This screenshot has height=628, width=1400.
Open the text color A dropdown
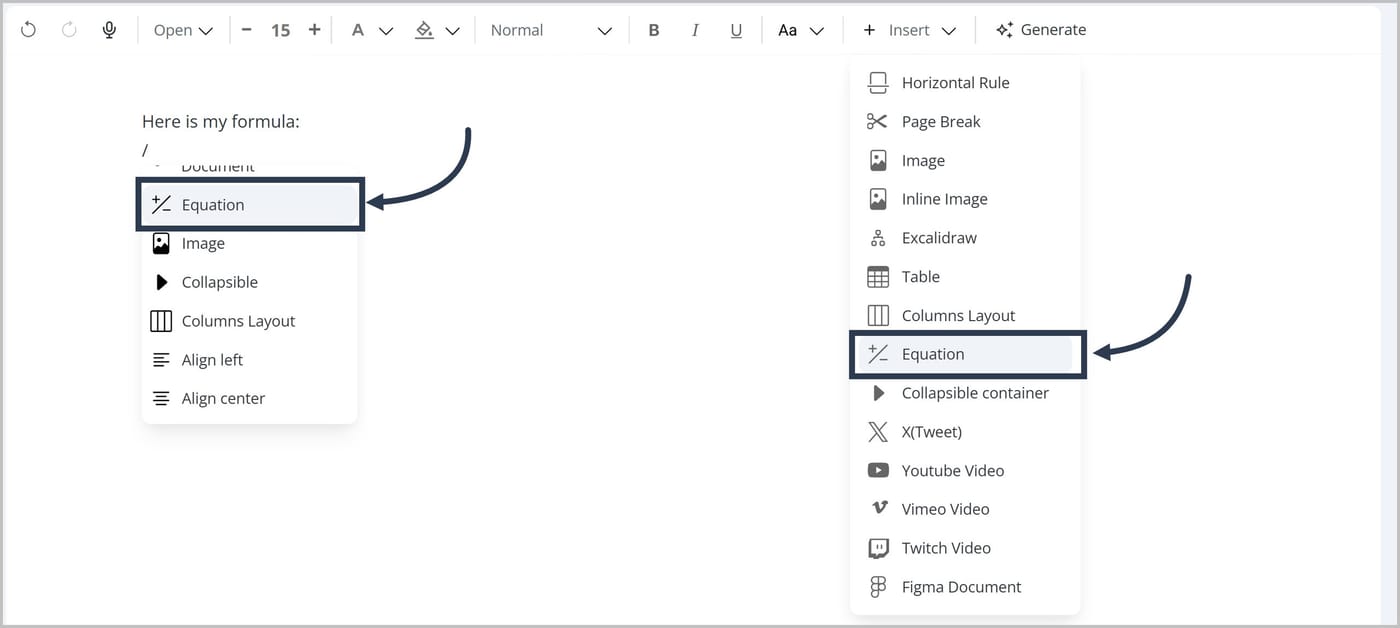point(371,30)
